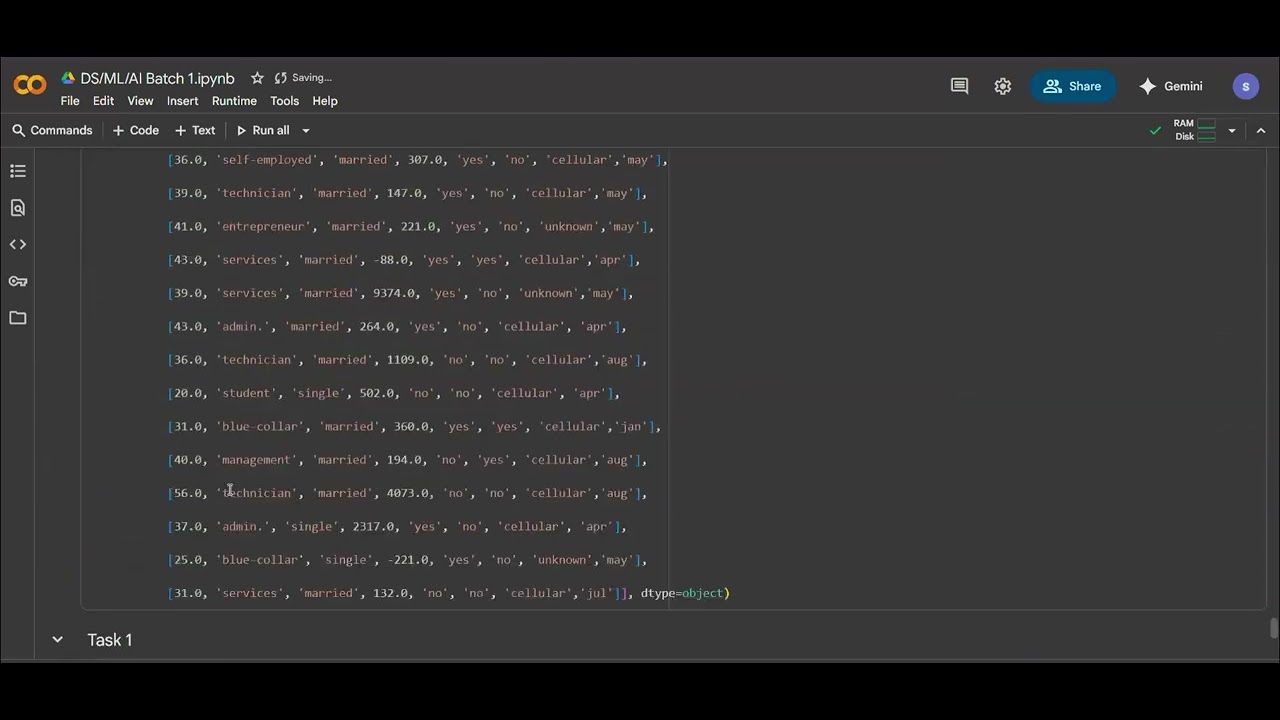Click the row ending in 'jan'
Viewport: 1280px width, 720px height.
point(415,427)
